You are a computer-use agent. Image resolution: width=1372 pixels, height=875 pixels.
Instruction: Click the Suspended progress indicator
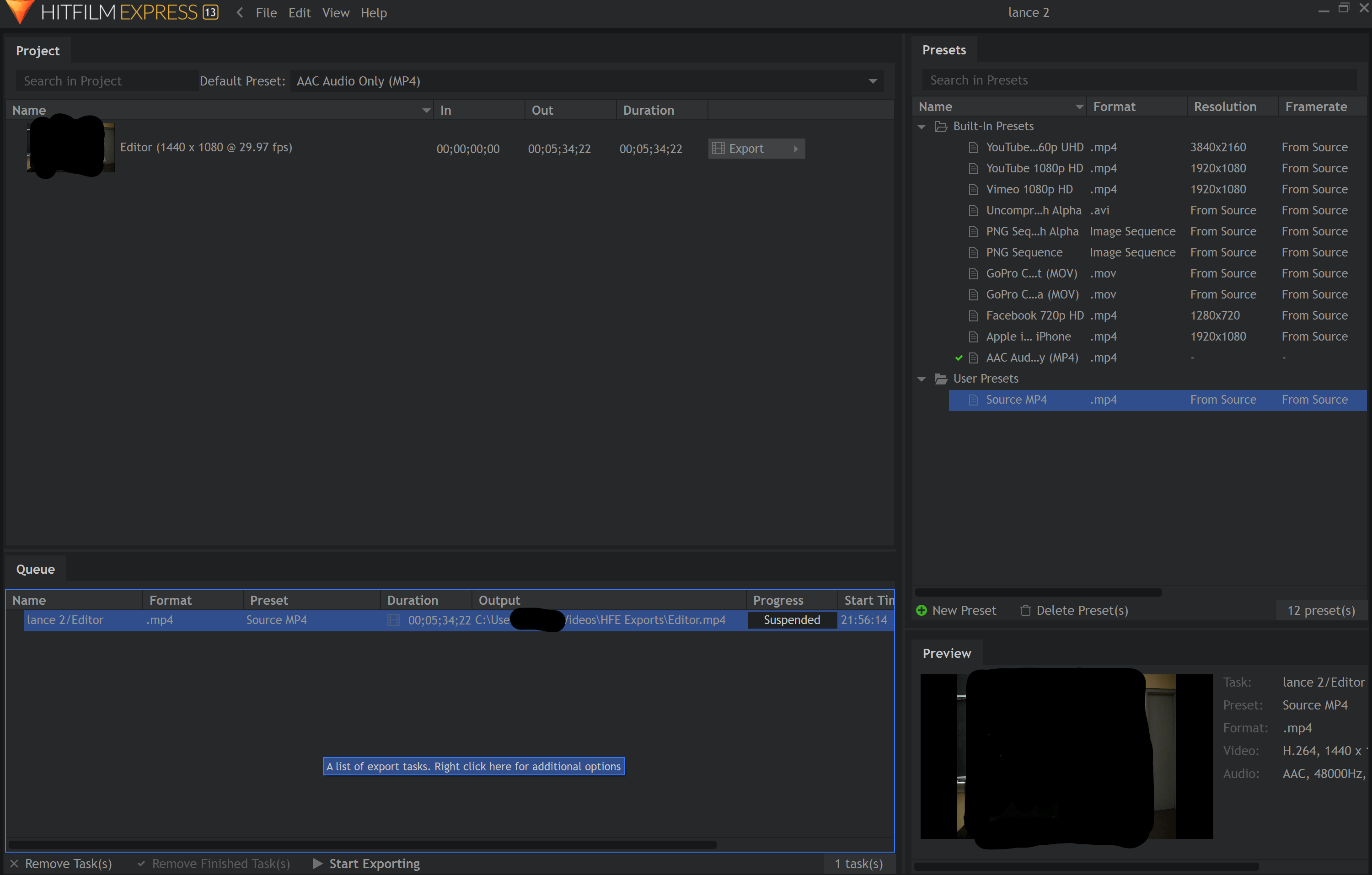[x=791, y=620]
